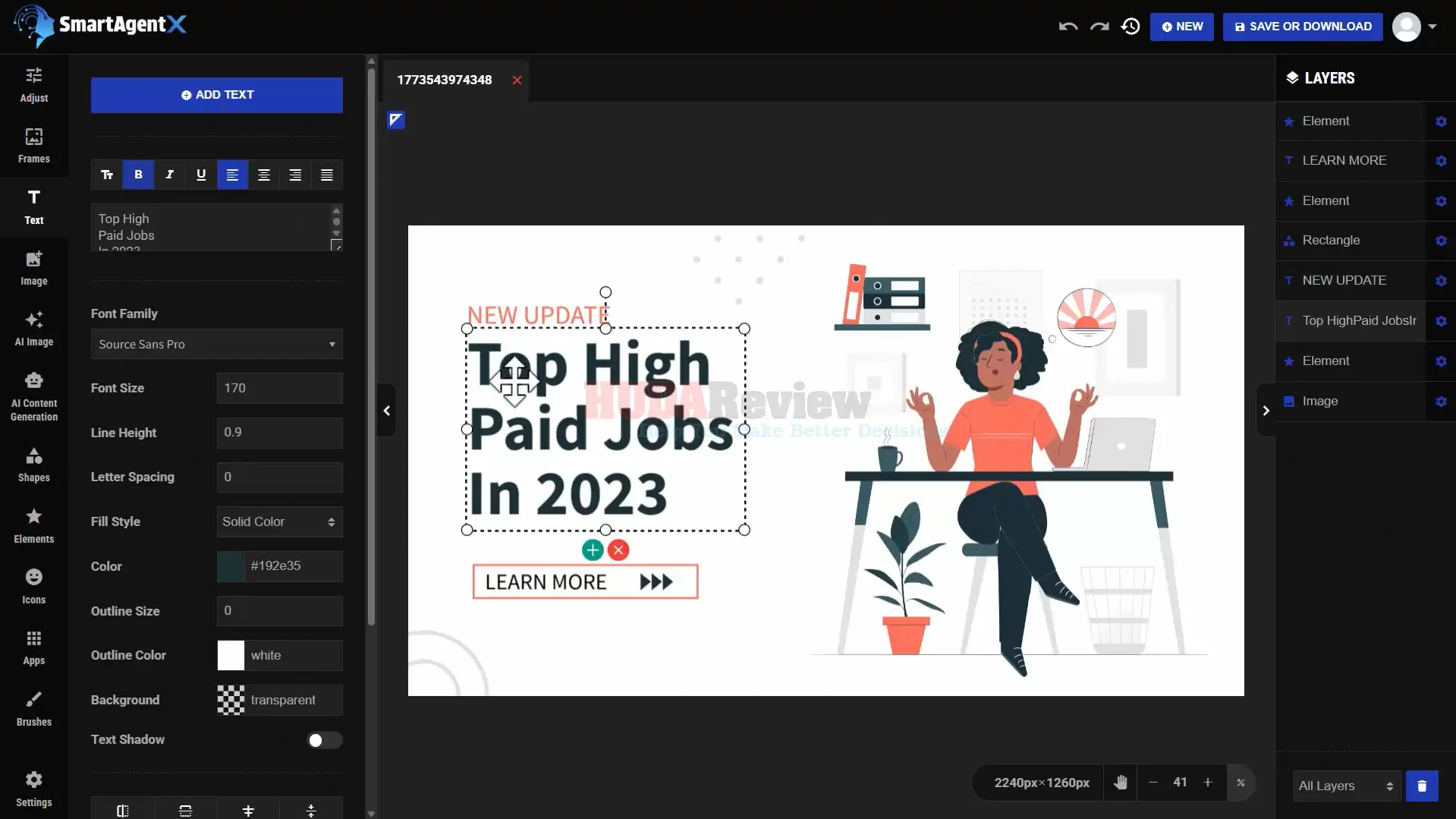This screenshot has height=819, width=1456.
Task: Set text alignment to right
Action: click(x=295, y=175)
